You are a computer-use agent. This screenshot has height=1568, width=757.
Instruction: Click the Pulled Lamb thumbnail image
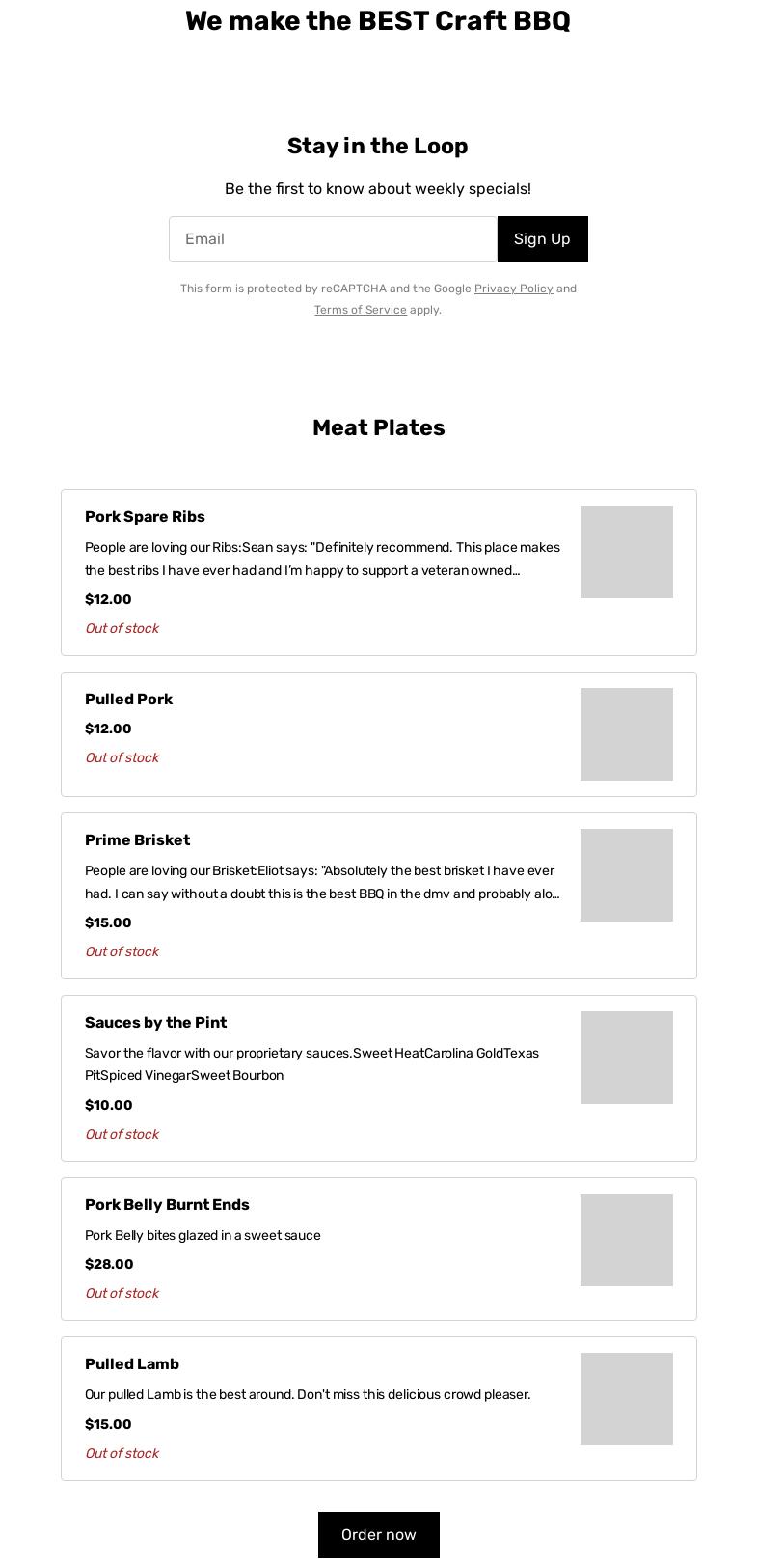(626, 1399)
